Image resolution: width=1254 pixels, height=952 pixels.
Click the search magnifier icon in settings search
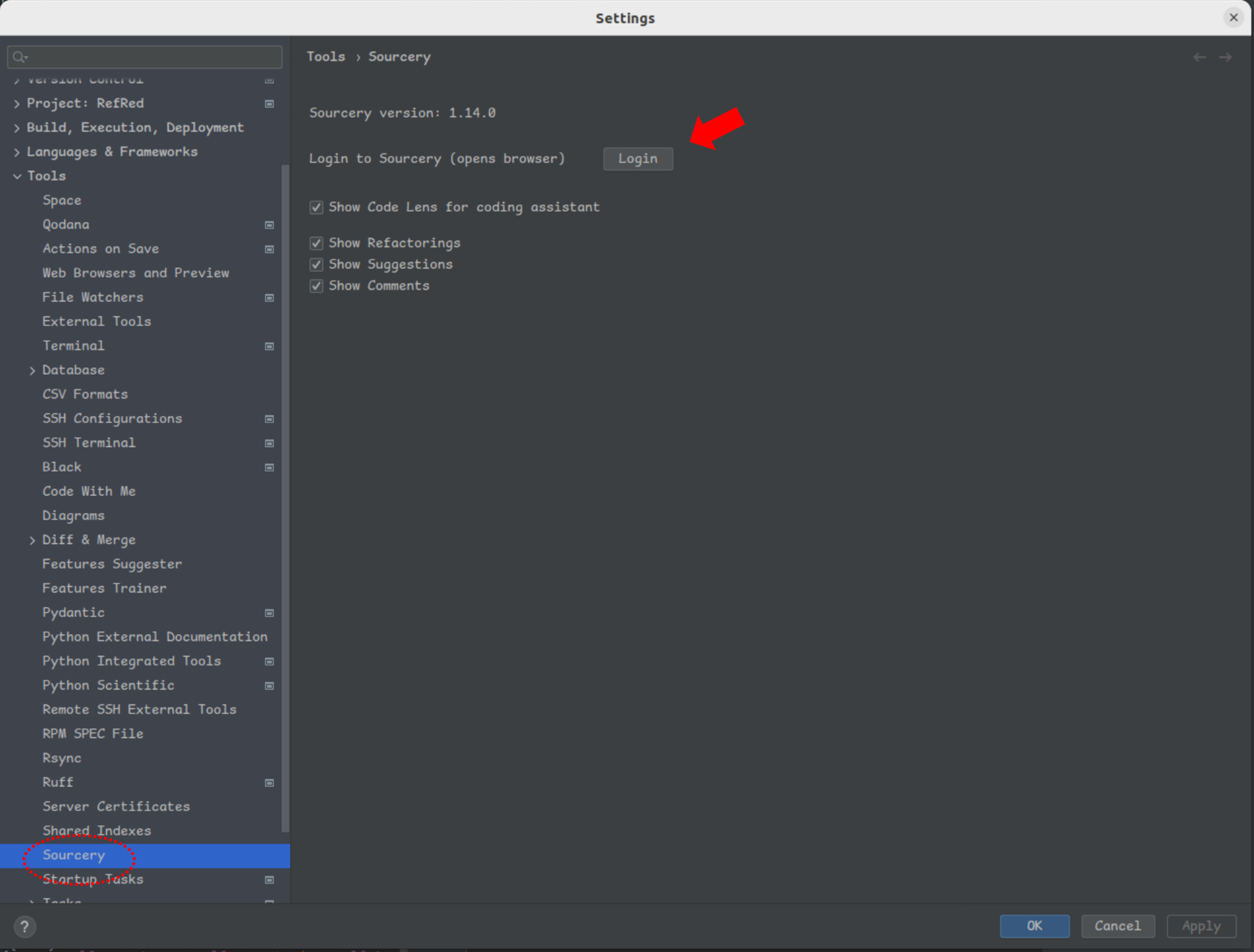(18, 56)
